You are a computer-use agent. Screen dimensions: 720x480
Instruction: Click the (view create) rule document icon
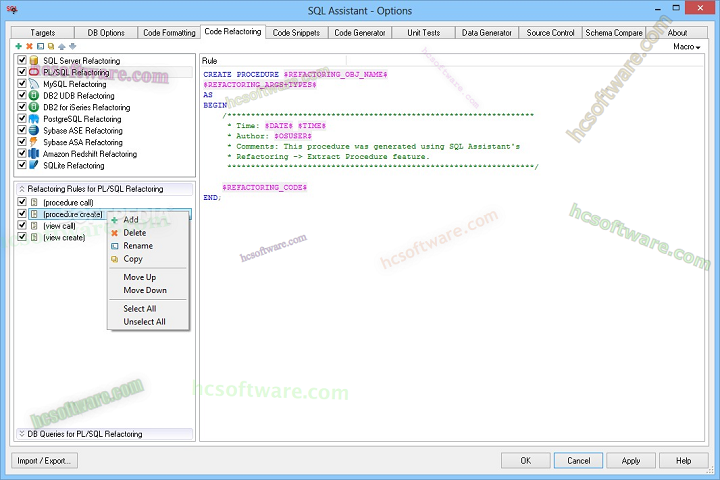[34, 237]
